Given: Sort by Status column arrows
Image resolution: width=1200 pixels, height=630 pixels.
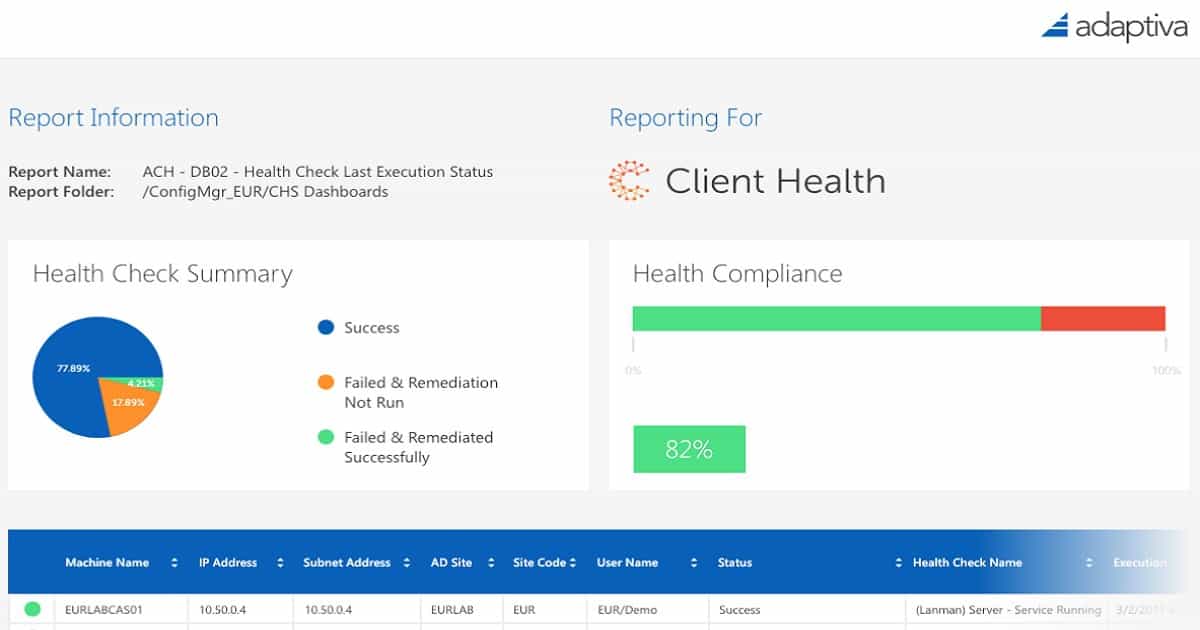Looking at the screenshot, I should tap(898, 563).
